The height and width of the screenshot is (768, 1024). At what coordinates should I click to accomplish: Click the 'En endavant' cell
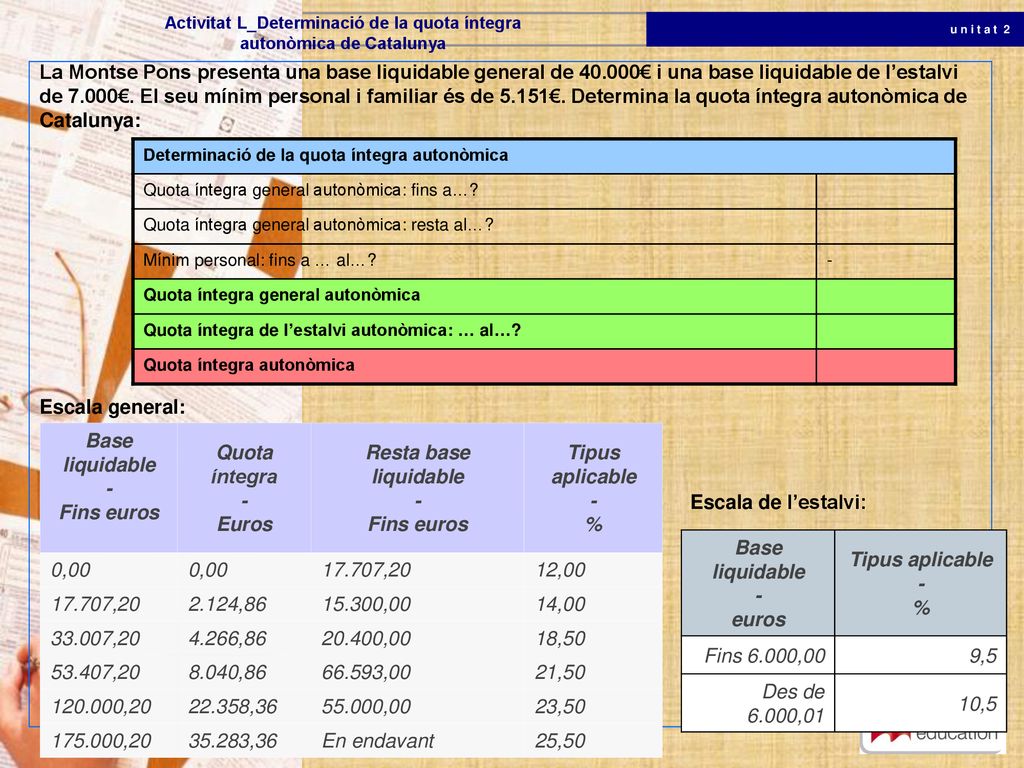pos(378,741)
